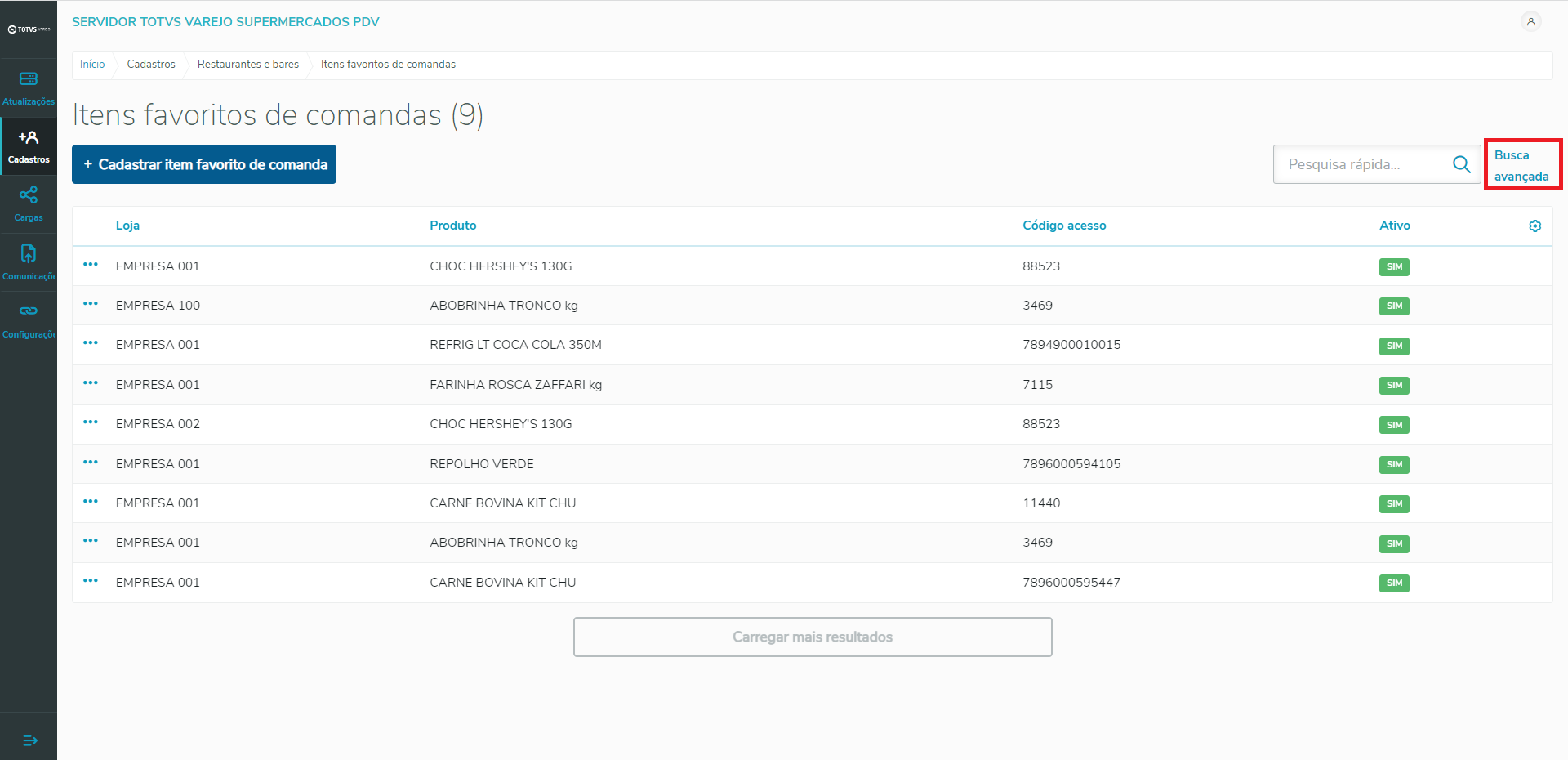1568x760 pixels.
Task: Open Busca avançada
Action: [1521, 165]
